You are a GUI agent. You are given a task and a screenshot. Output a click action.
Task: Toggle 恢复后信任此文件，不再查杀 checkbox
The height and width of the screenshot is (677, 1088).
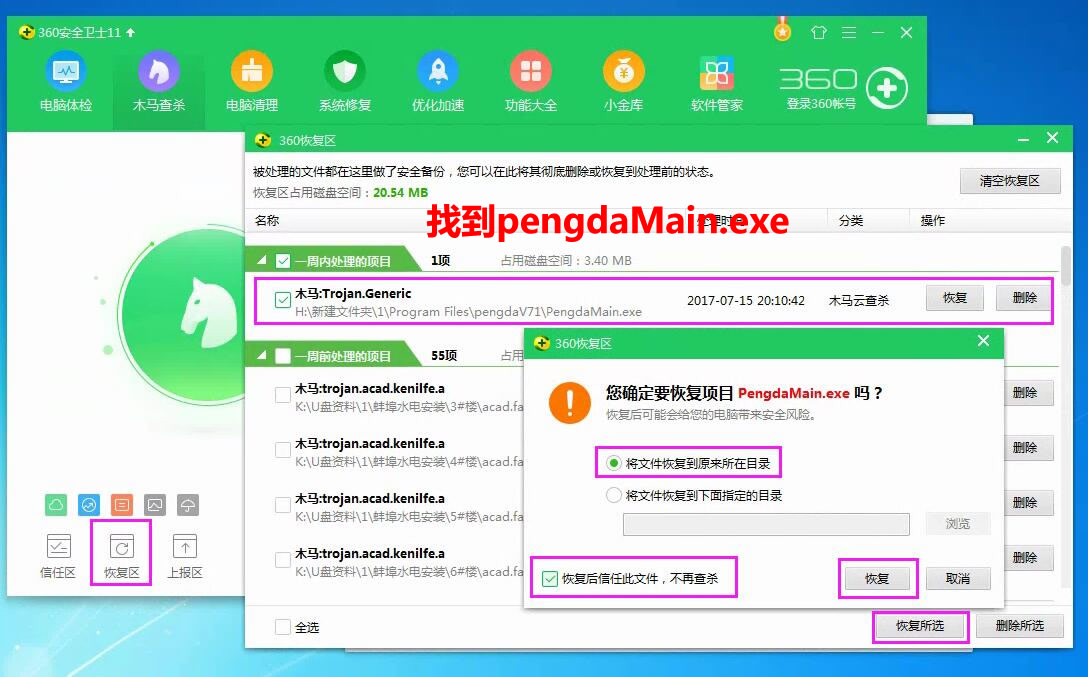(550, 579)
